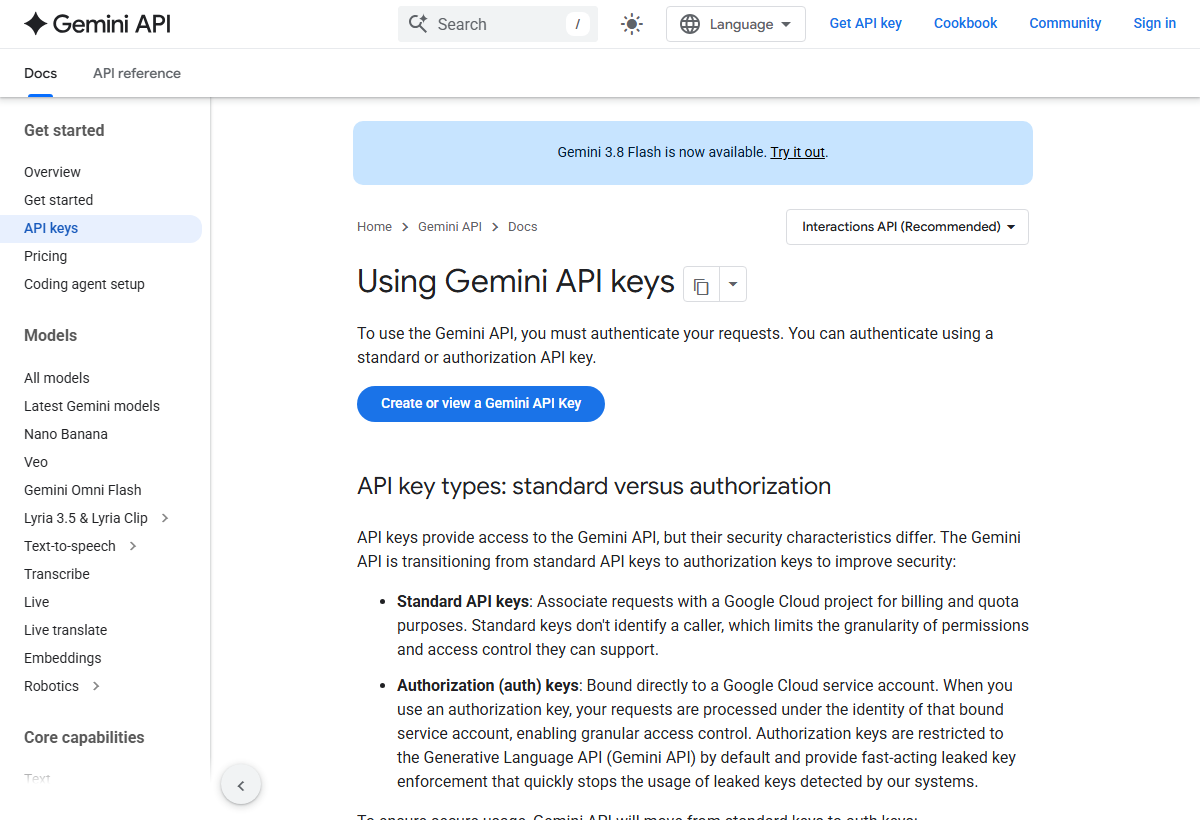The image size is (1200, 820).
Task: Click Sign in
Action: pos(1155,23)
